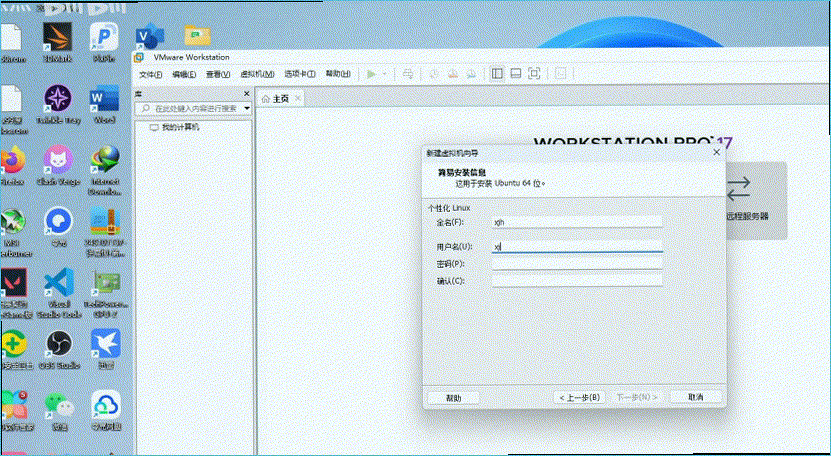Open the colorful app icon with red badge
This screenshot has height=456, width=831.
click(x=14, y=410)
